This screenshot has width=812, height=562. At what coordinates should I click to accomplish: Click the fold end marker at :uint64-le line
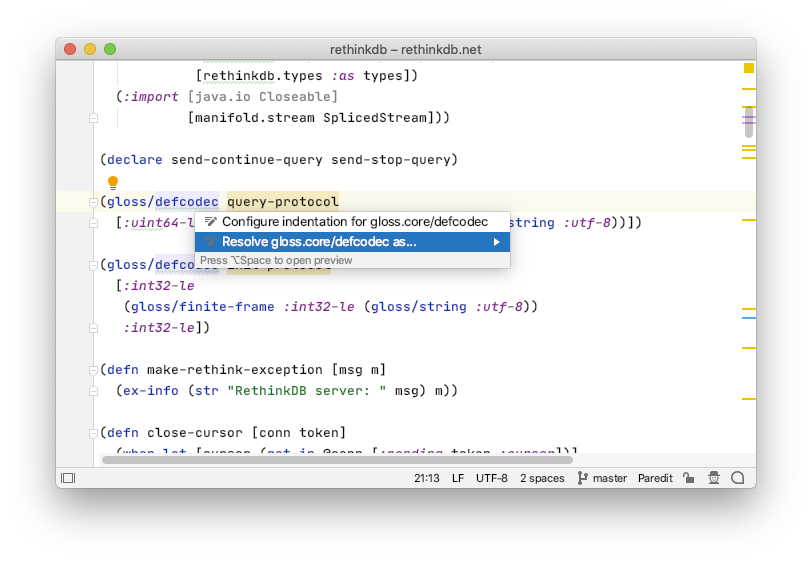point(93,223)
